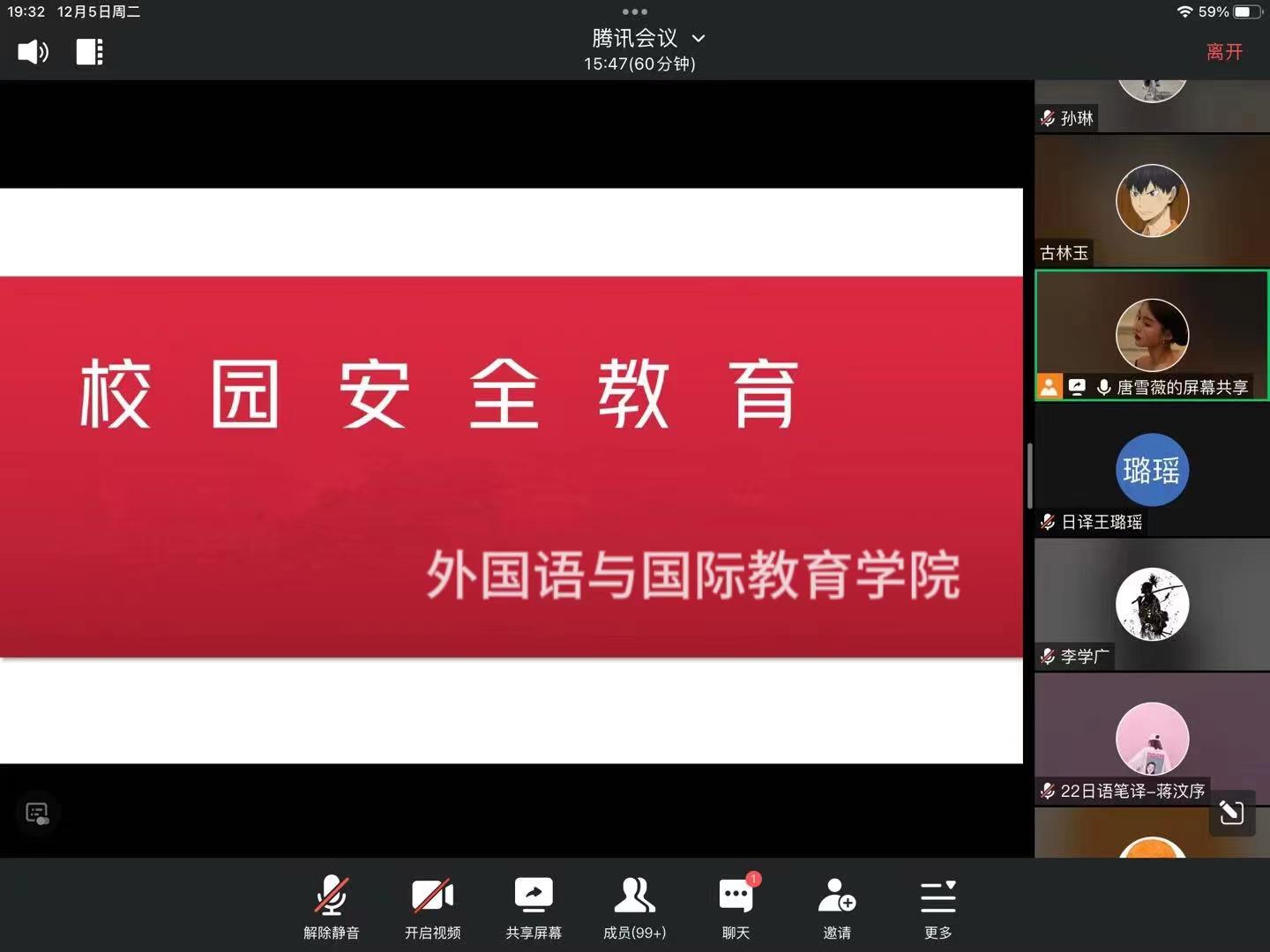Tap the shared 校园安全教育 slide

click(x=512, y=475)
